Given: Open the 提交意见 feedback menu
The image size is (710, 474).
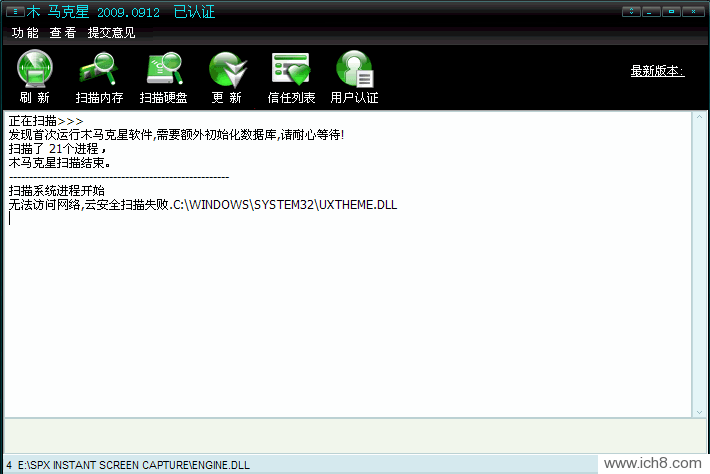Looking at the screenshot, I should 111,33.
